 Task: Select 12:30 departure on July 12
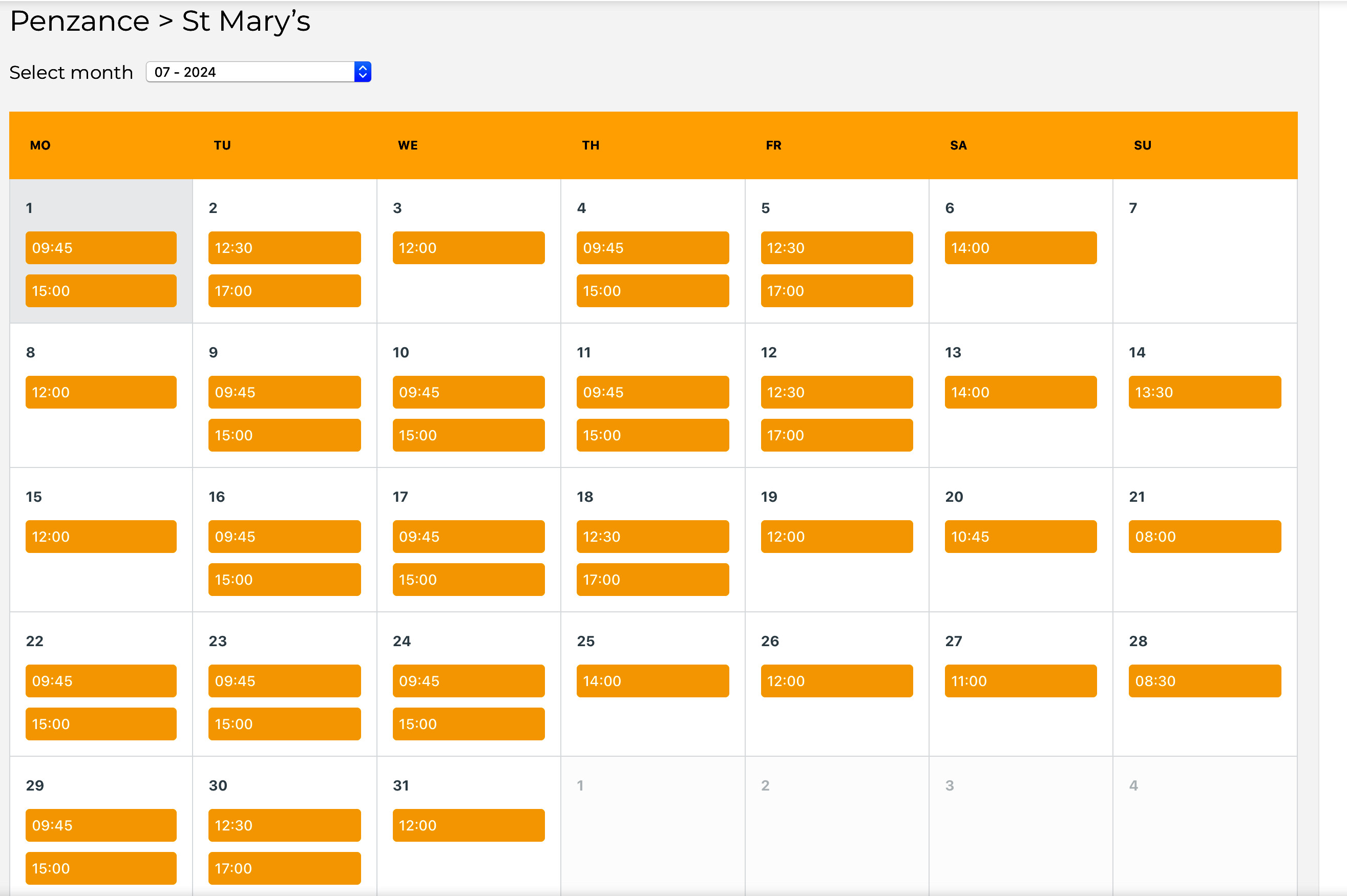point(836,392)
